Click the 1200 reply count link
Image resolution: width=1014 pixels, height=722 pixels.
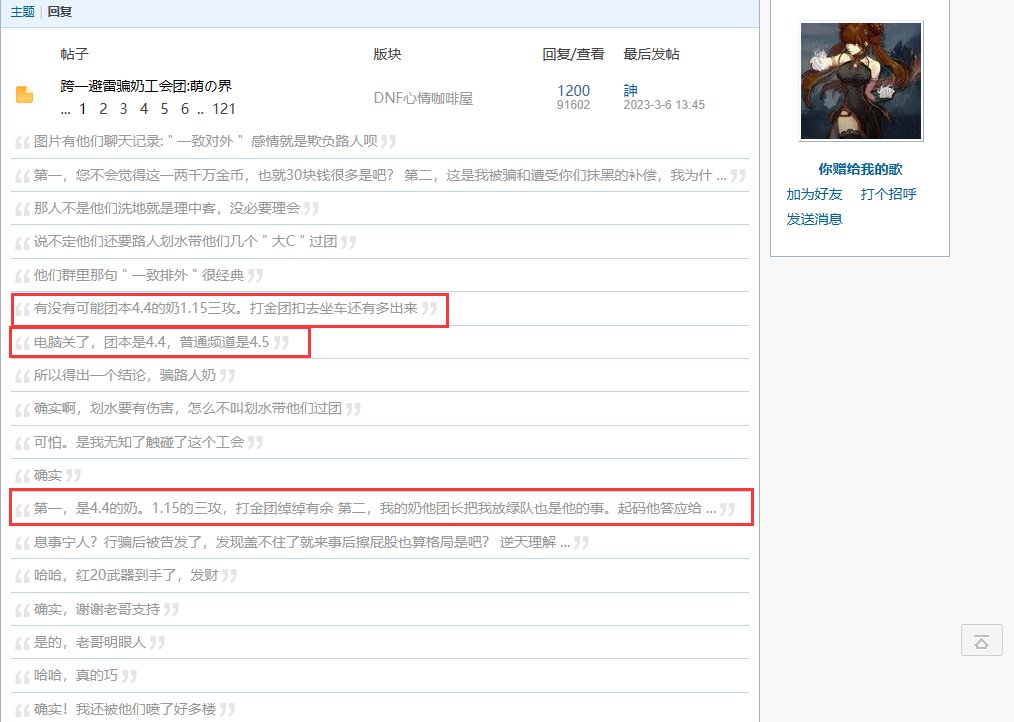tap(573, 90)
